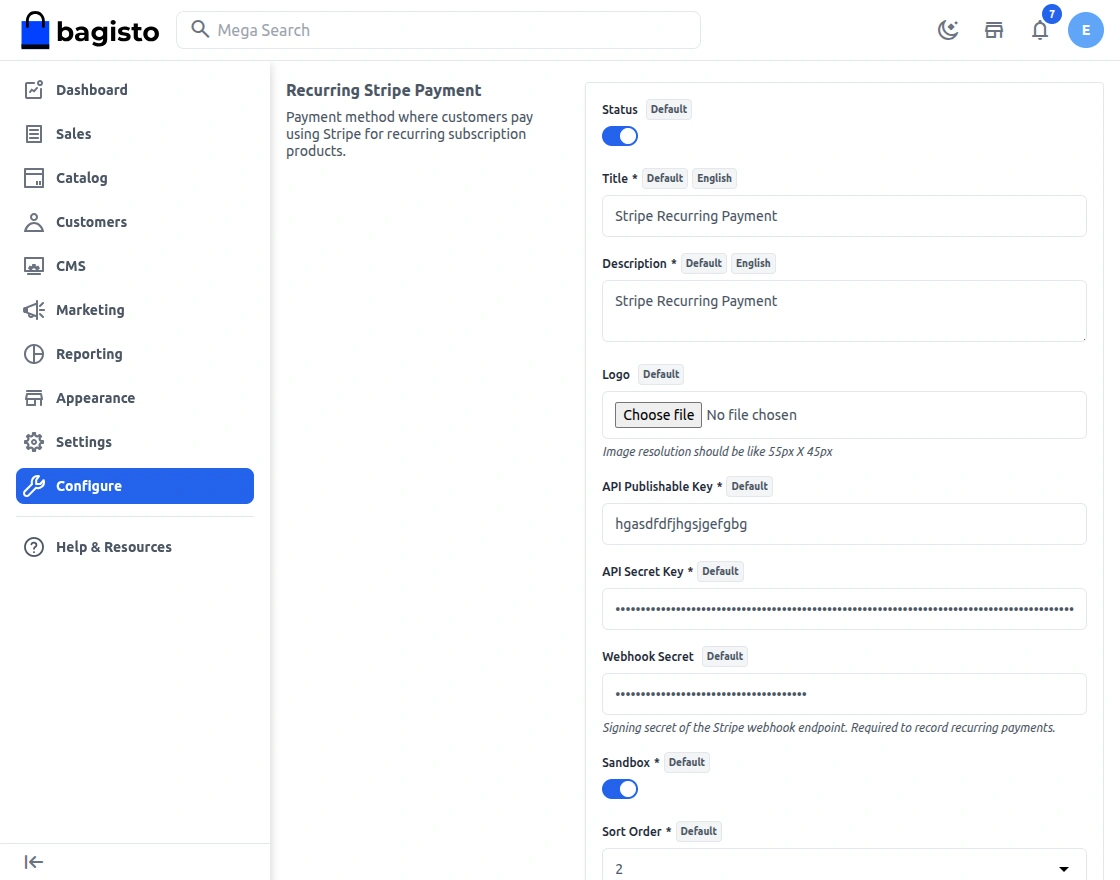
Task: Click English badge next to Title
Action: click(714, 179)
